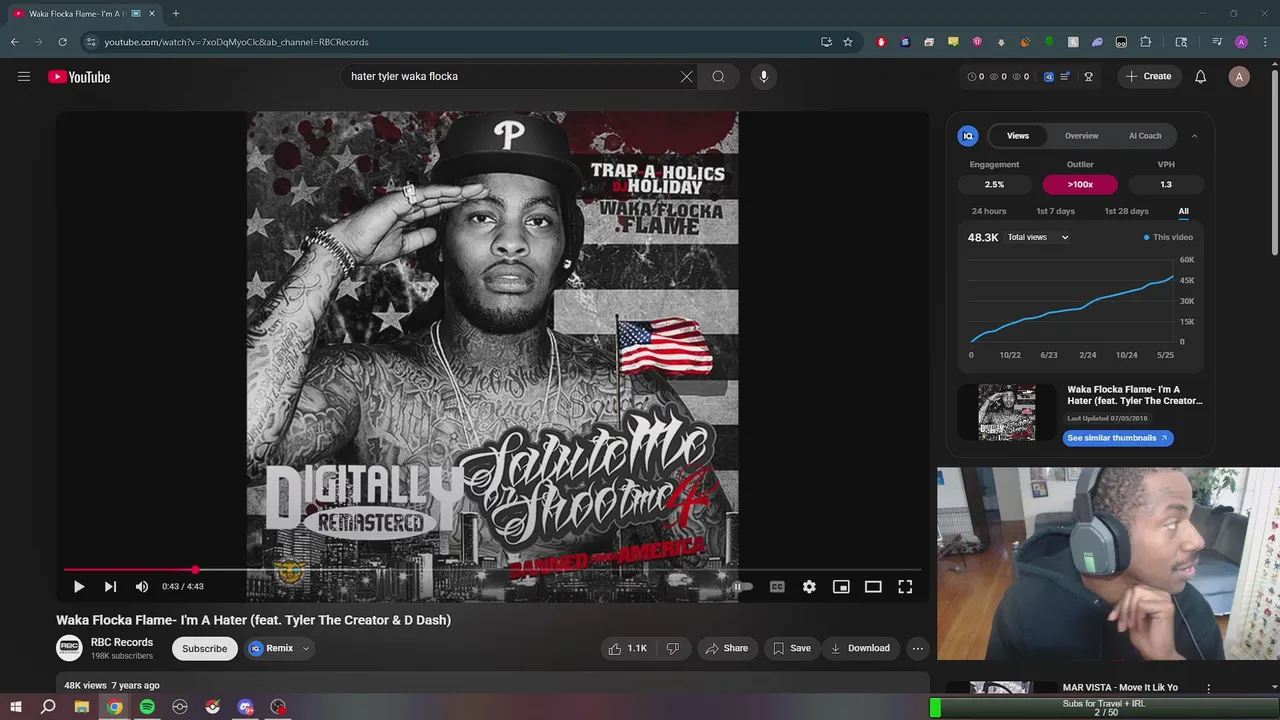Switch to the Views tab in the IQ panel
This screenshot has width=1280, height=720.
pos(1017,136)
